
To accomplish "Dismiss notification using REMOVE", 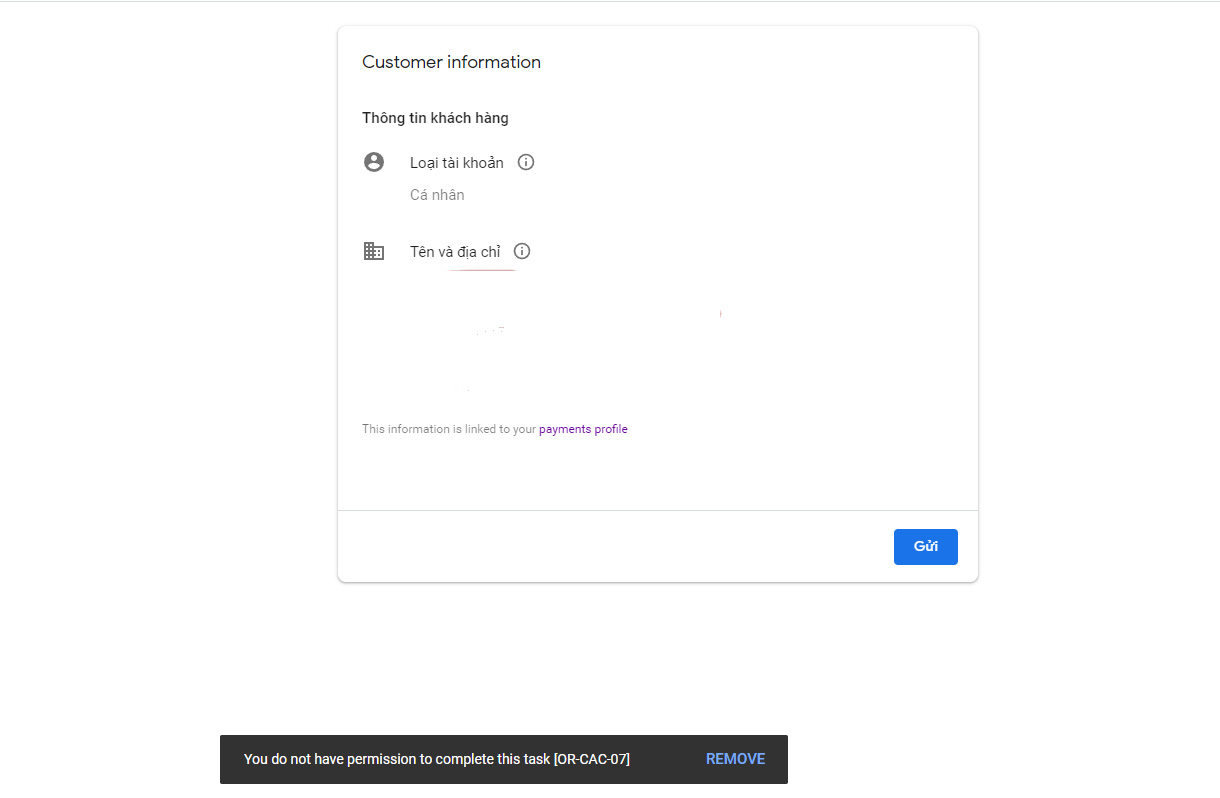I will [735, 759].
